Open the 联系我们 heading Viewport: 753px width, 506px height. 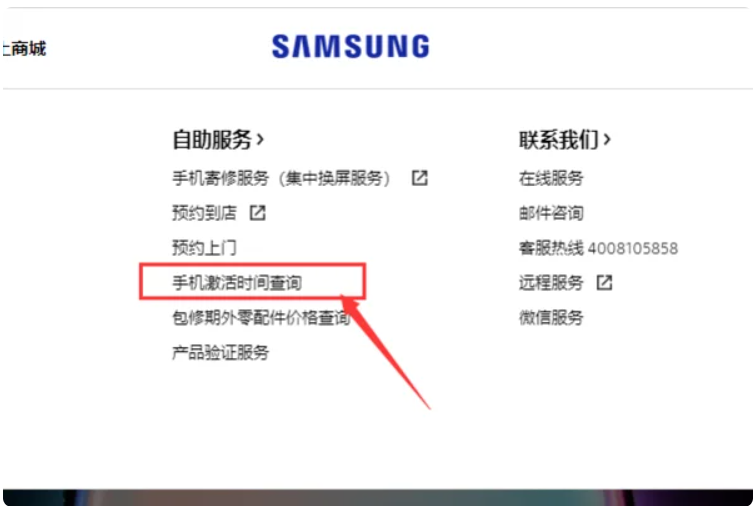(x=559, y=140)
